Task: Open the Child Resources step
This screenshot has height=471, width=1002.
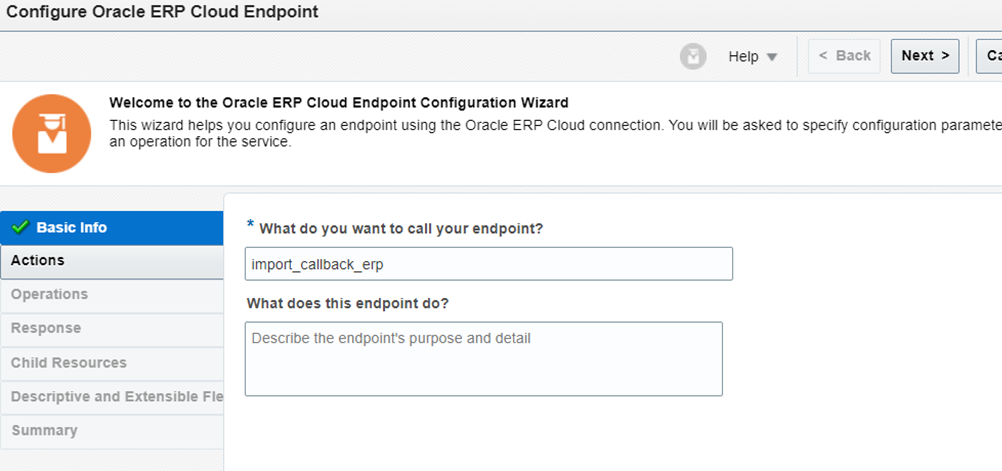Action: coord(112,363)
